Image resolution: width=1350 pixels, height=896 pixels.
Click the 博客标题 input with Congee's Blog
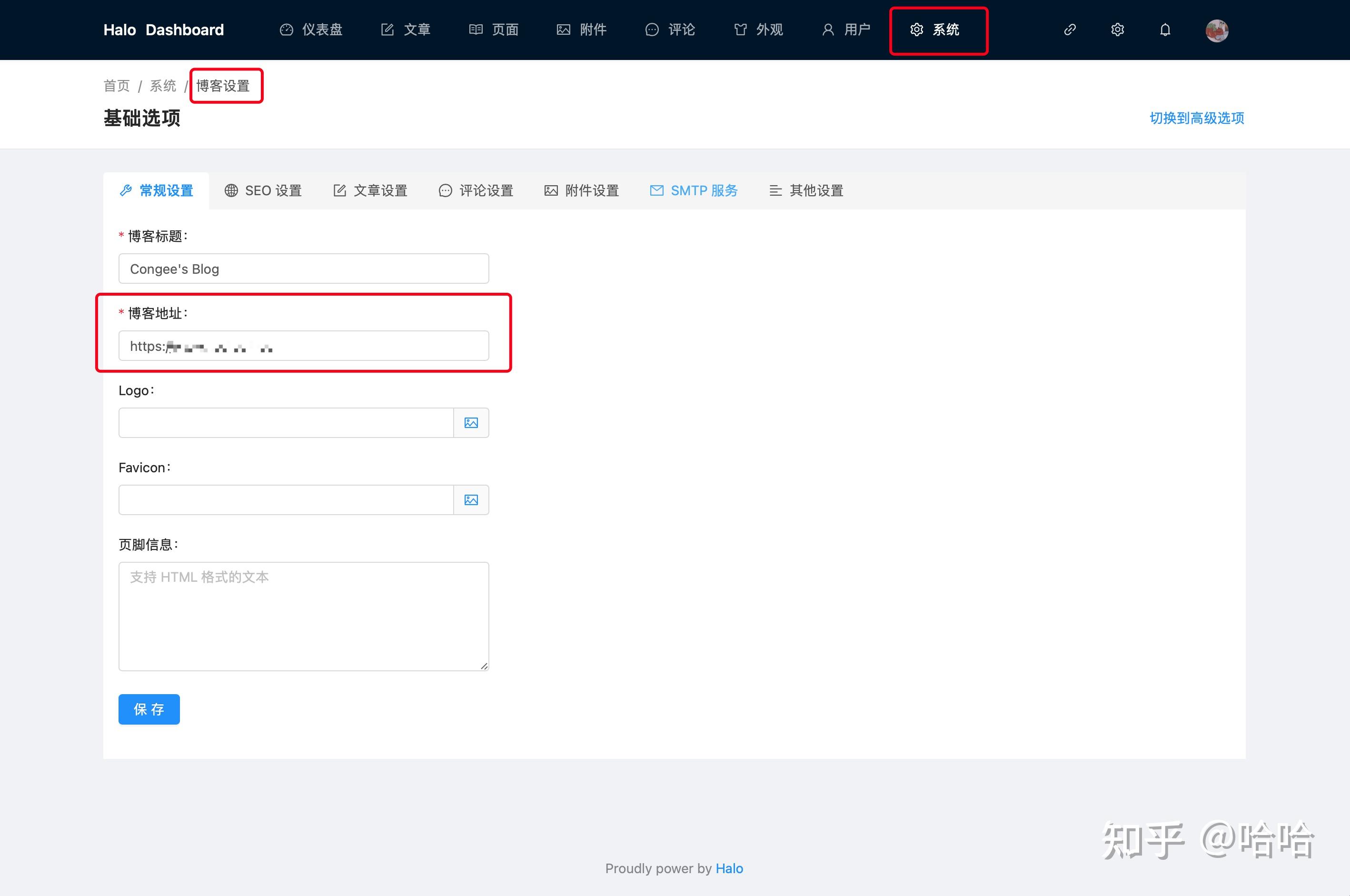pyautogui.click(x=303, y=269)
